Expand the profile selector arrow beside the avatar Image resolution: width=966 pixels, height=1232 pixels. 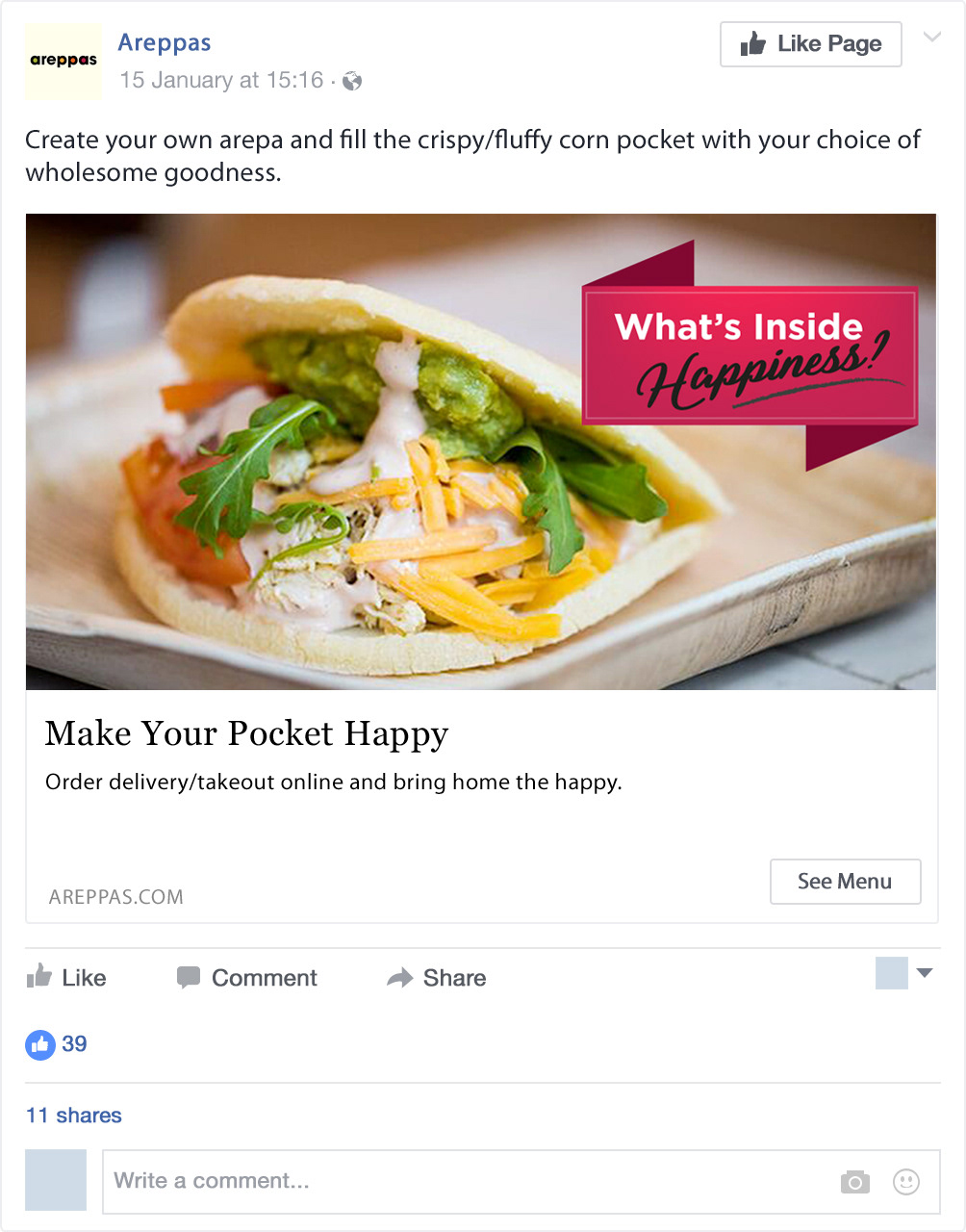coord(925,973)
